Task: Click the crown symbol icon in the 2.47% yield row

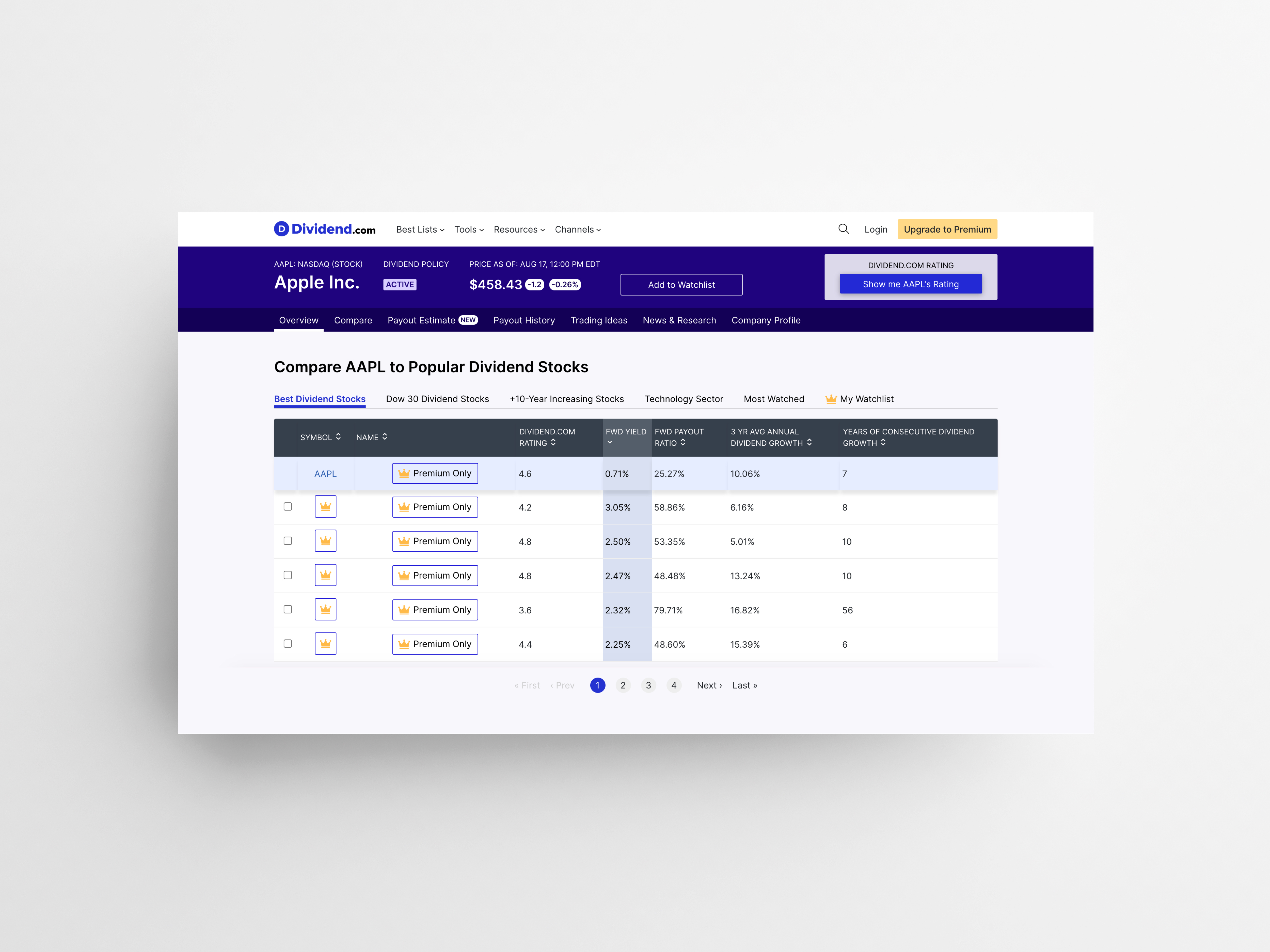Action: pos(326,575)
